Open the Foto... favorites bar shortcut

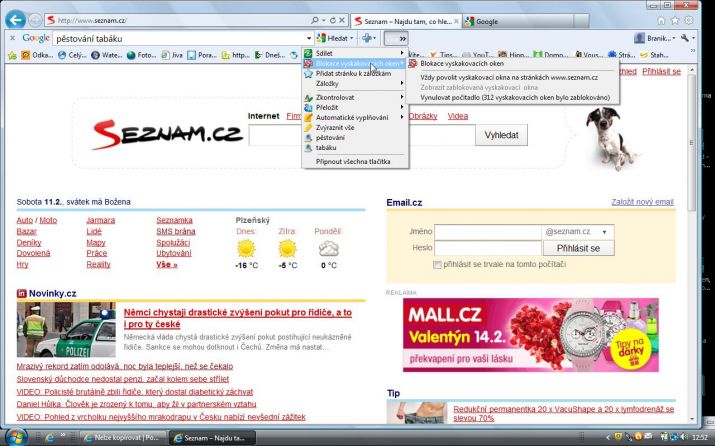coord(141,55)
